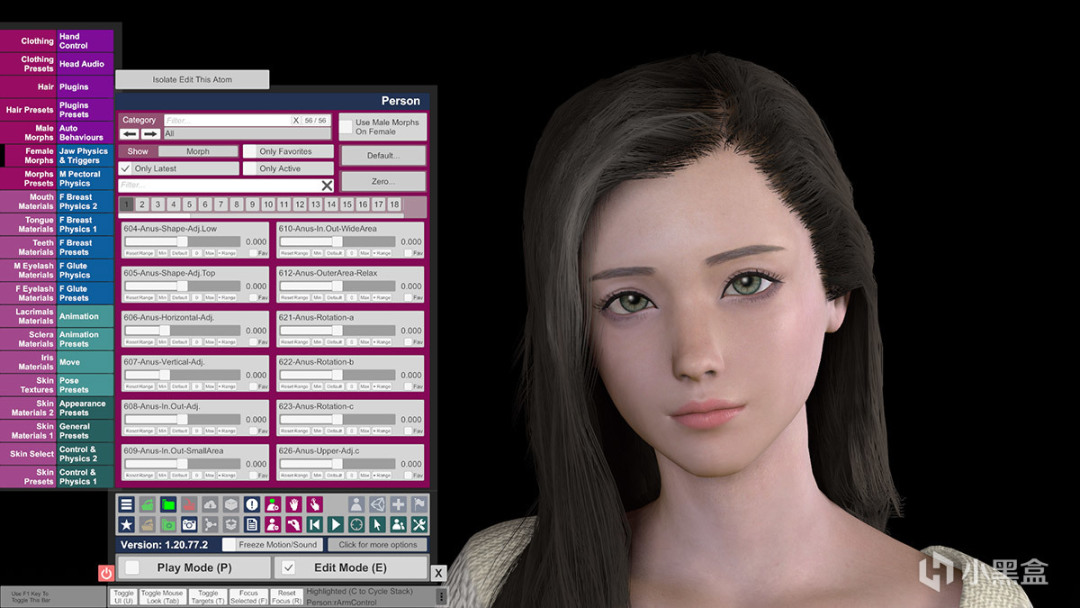1080x608 pixels.
Task: Click the document page icon
Action: pyautogui.click(x=252, y=525)
